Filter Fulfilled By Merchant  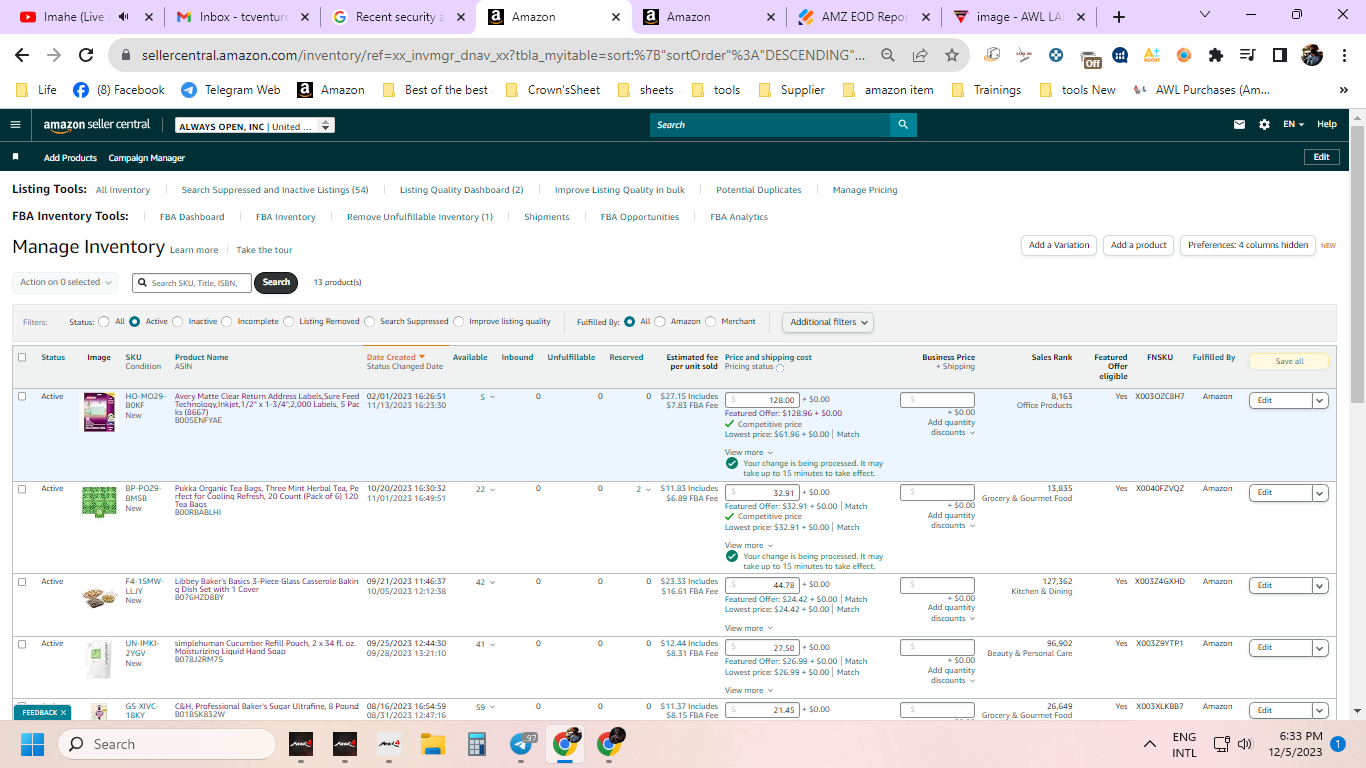click(x=711, y=322)
